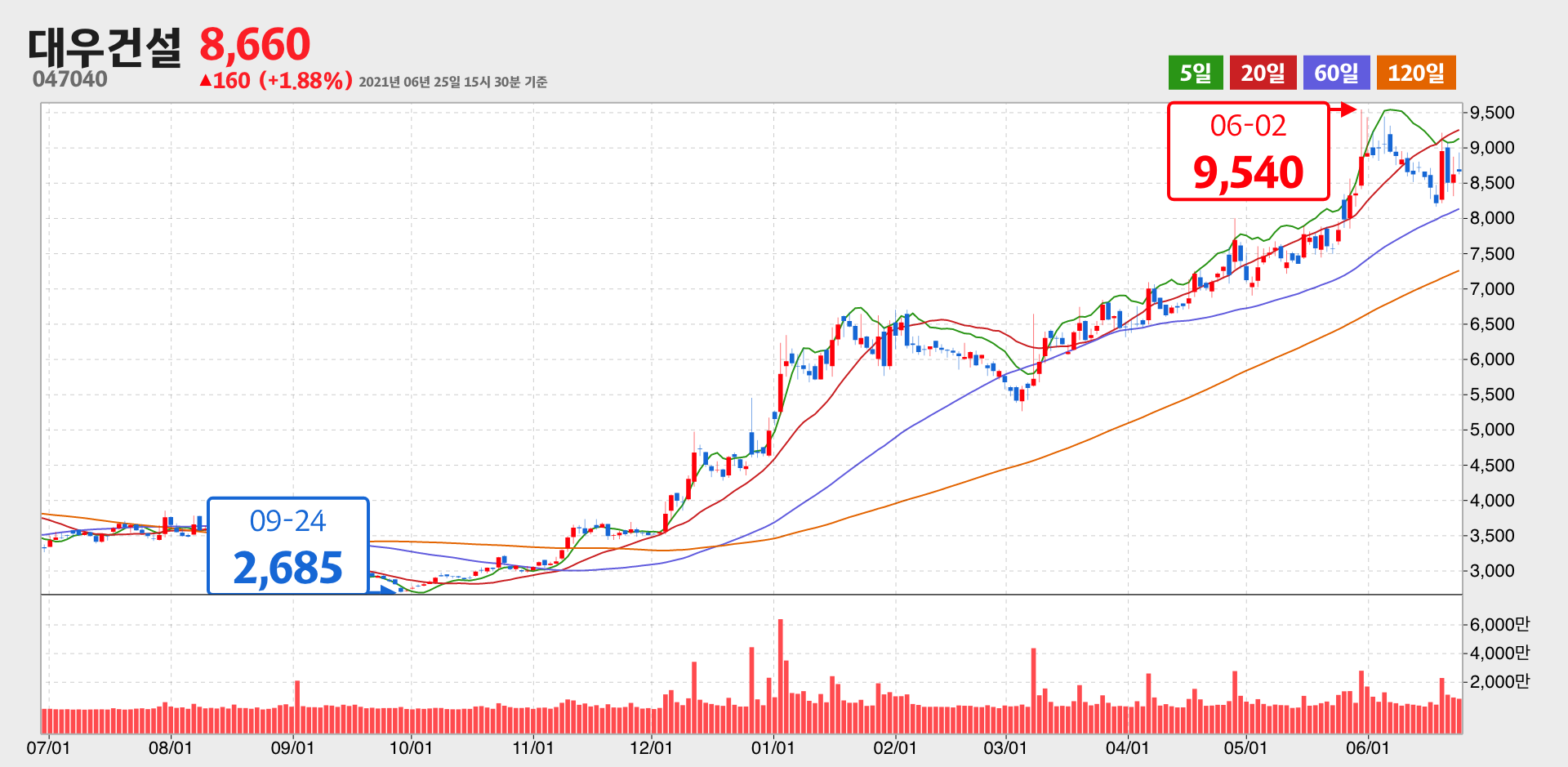Screen dimensions: 1568x767
Task: Click the tall volume bar after 03/01
Action: (x=1034, y=691)
